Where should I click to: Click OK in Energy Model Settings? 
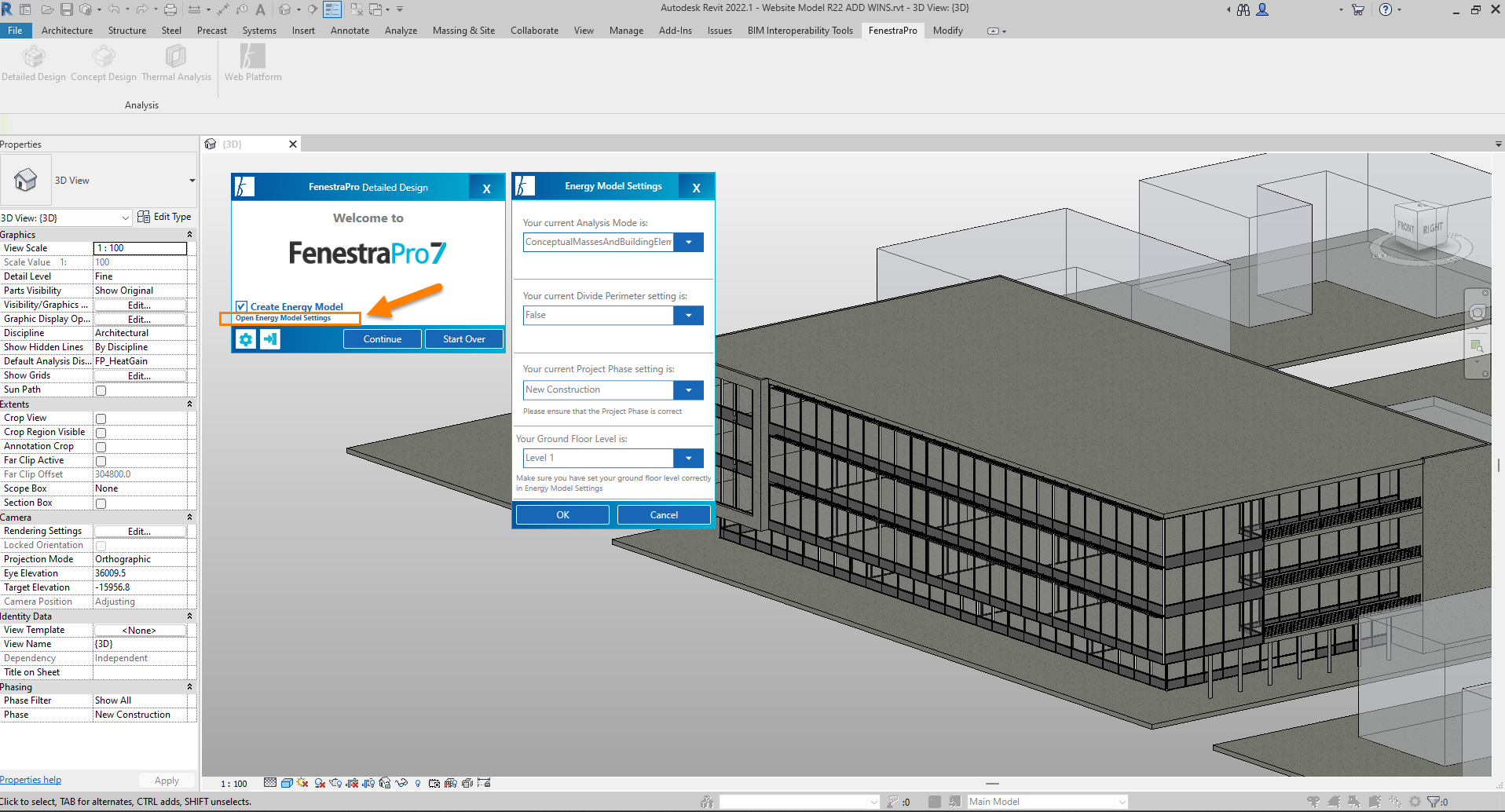(x=562, y=515)
